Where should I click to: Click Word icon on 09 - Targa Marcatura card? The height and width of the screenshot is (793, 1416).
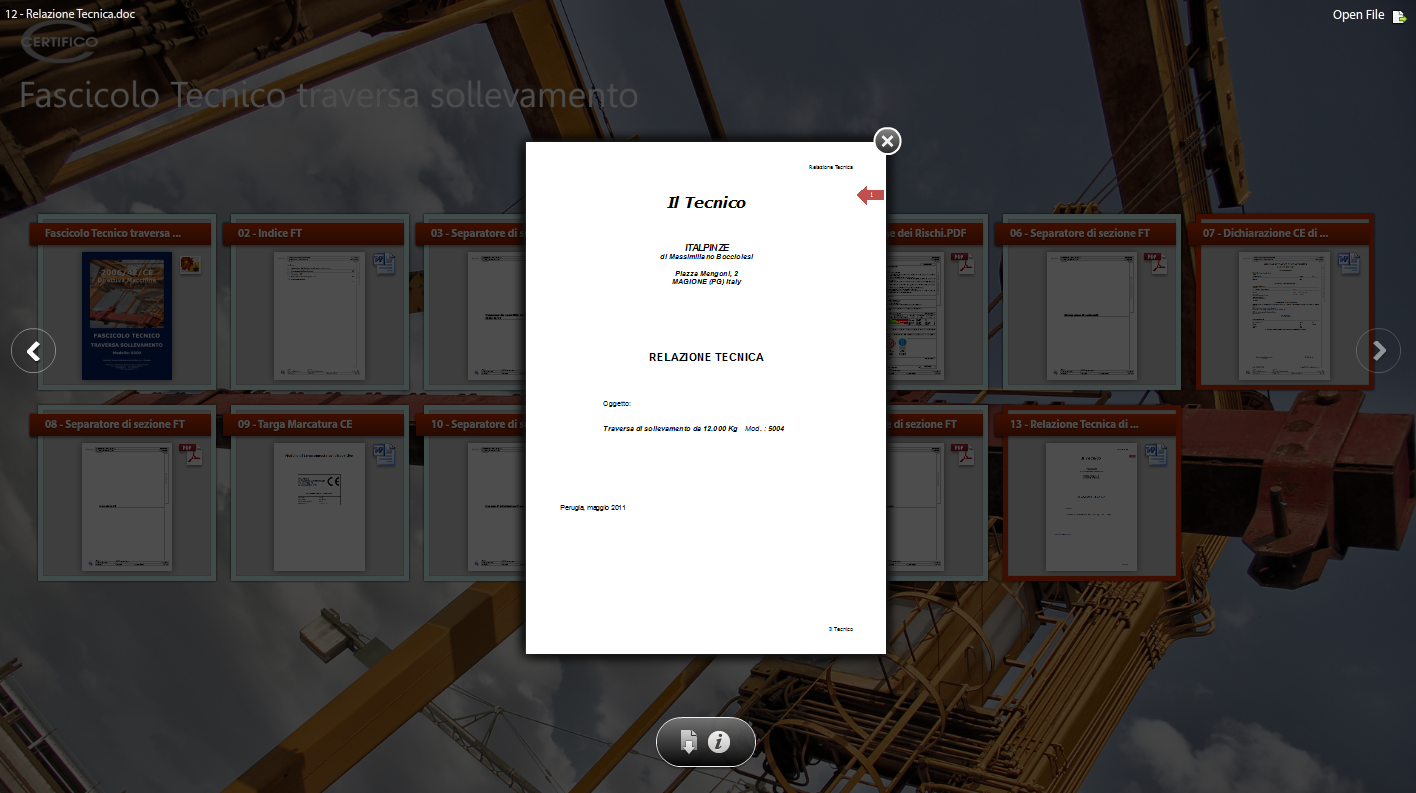384,455
